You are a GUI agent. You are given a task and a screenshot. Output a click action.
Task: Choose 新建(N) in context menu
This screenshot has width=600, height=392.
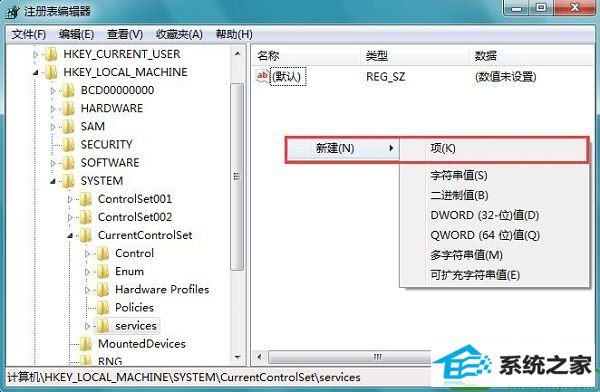tap(343, 149)
